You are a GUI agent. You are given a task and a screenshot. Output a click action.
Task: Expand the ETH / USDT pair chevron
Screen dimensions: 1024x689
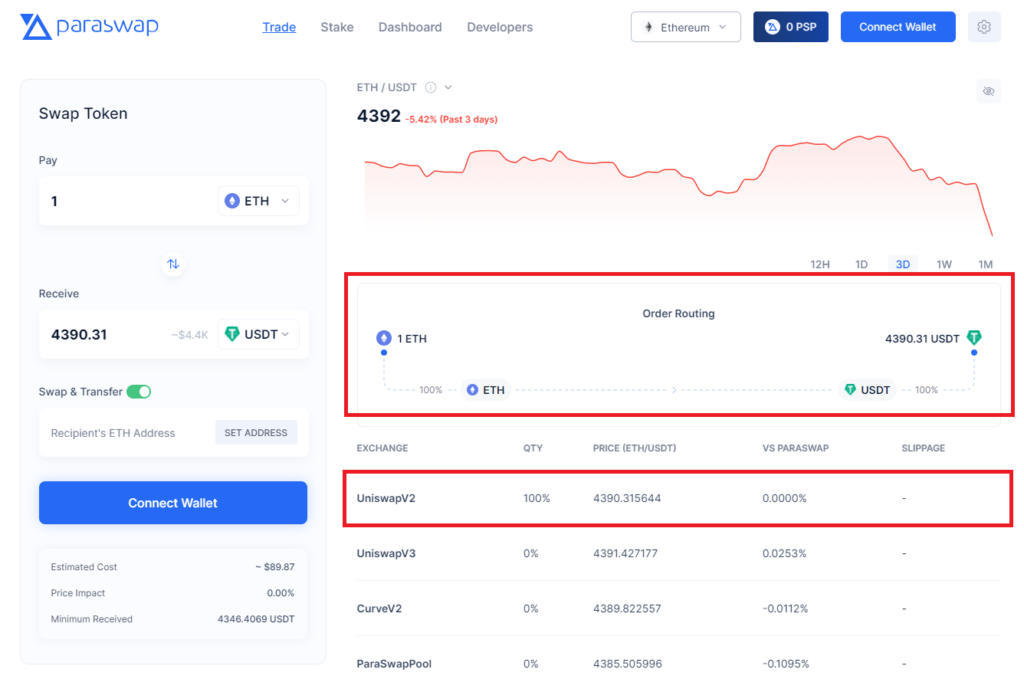(x=448, y=88)
